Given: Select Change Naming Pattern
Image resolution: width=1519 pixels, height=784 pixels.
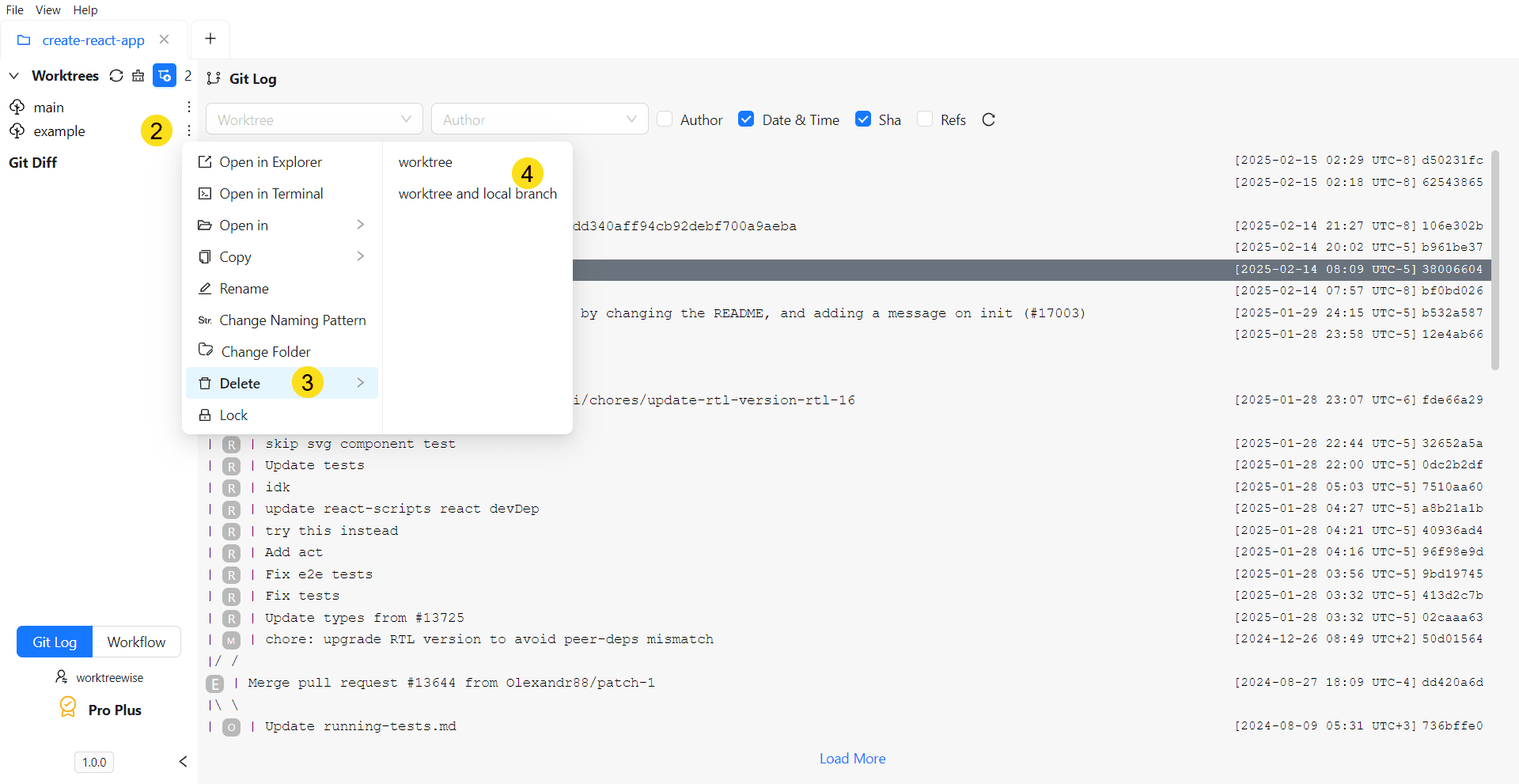Looking at the screenshot, I should point(282,320).
